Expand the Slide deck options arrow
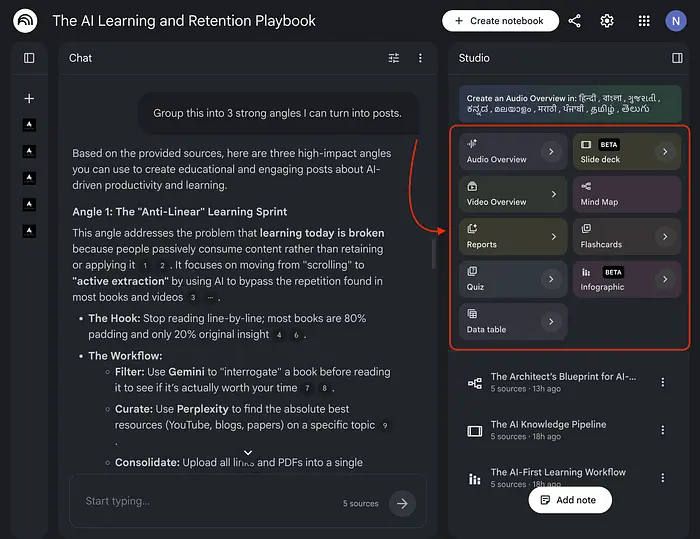This screenshot has height=539, width=700. point(664,152)
